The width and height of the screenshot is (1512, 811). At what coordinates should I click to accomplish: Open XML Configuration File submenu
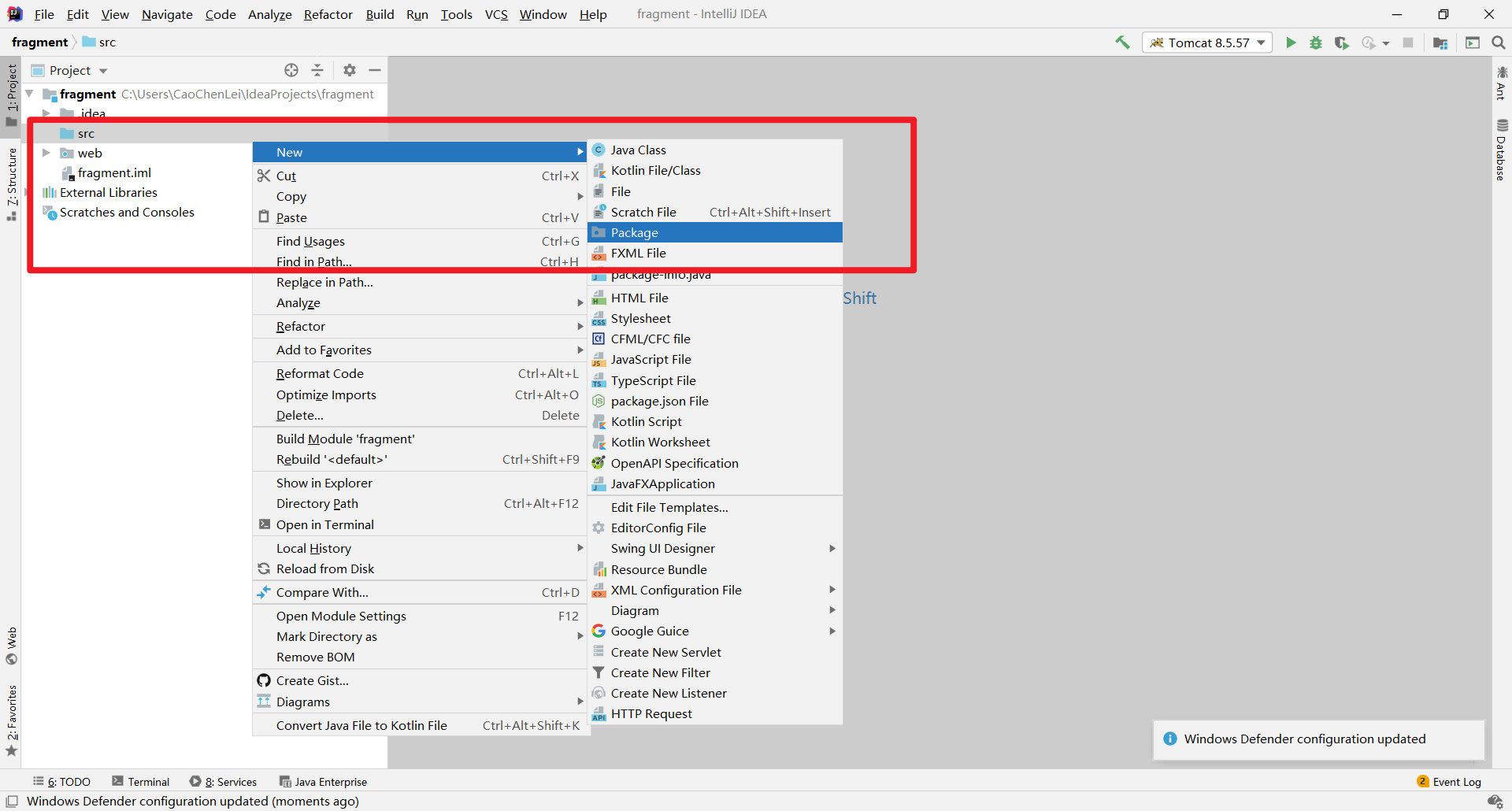pos(715,590)
